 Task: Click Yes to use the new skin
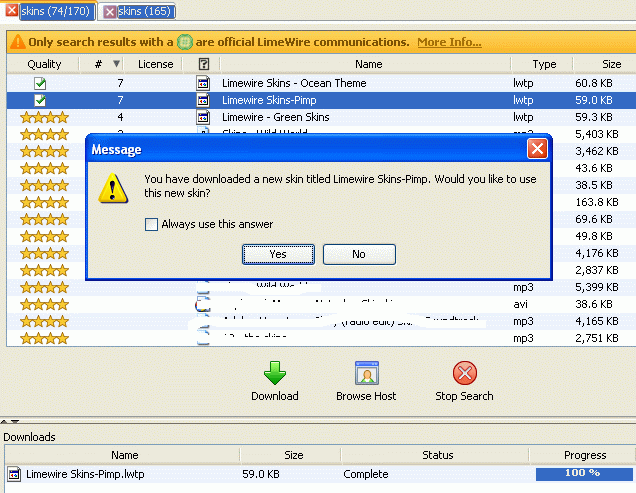pyautogui.click(x=278, y=254)
